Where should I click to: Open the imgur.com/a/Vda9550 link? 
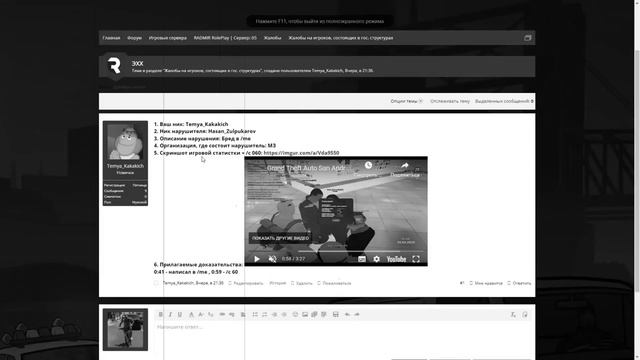click(301, 153)
